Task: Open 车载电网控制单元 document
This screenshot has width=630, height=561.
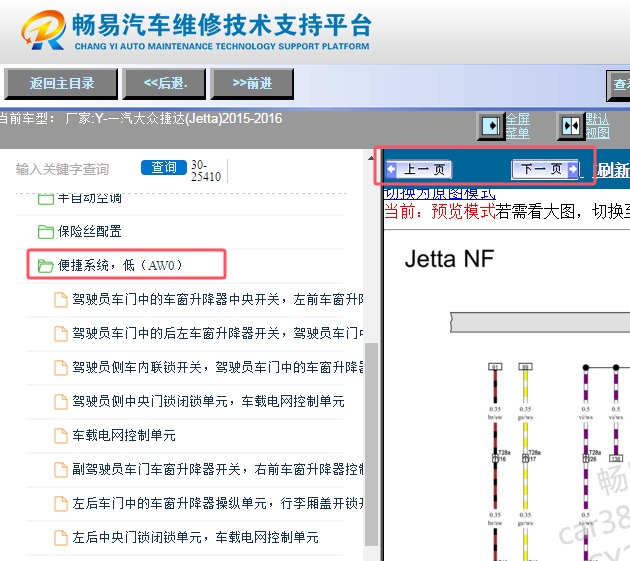Action: coord(124,435)
